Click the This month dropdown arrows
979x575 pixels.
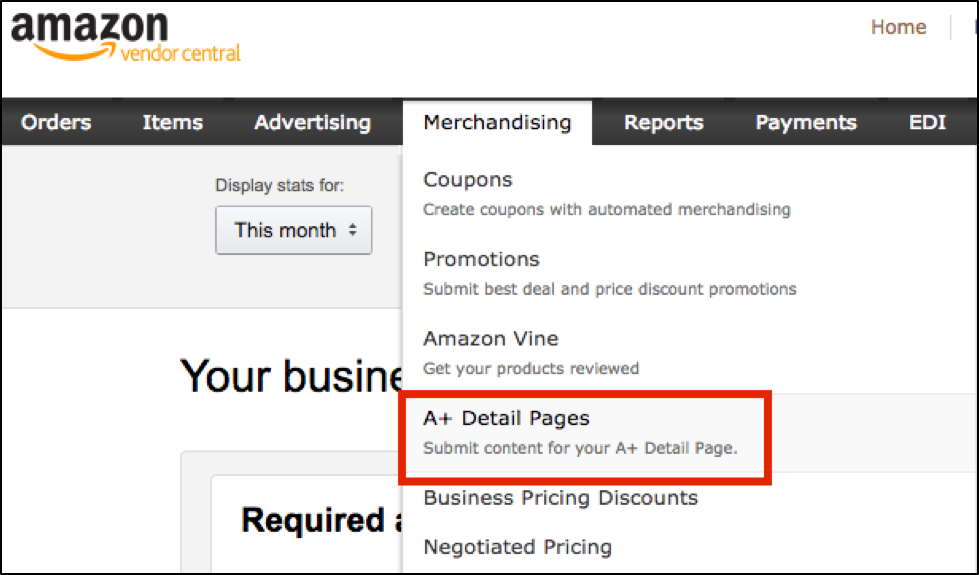[x=353, y=230]
